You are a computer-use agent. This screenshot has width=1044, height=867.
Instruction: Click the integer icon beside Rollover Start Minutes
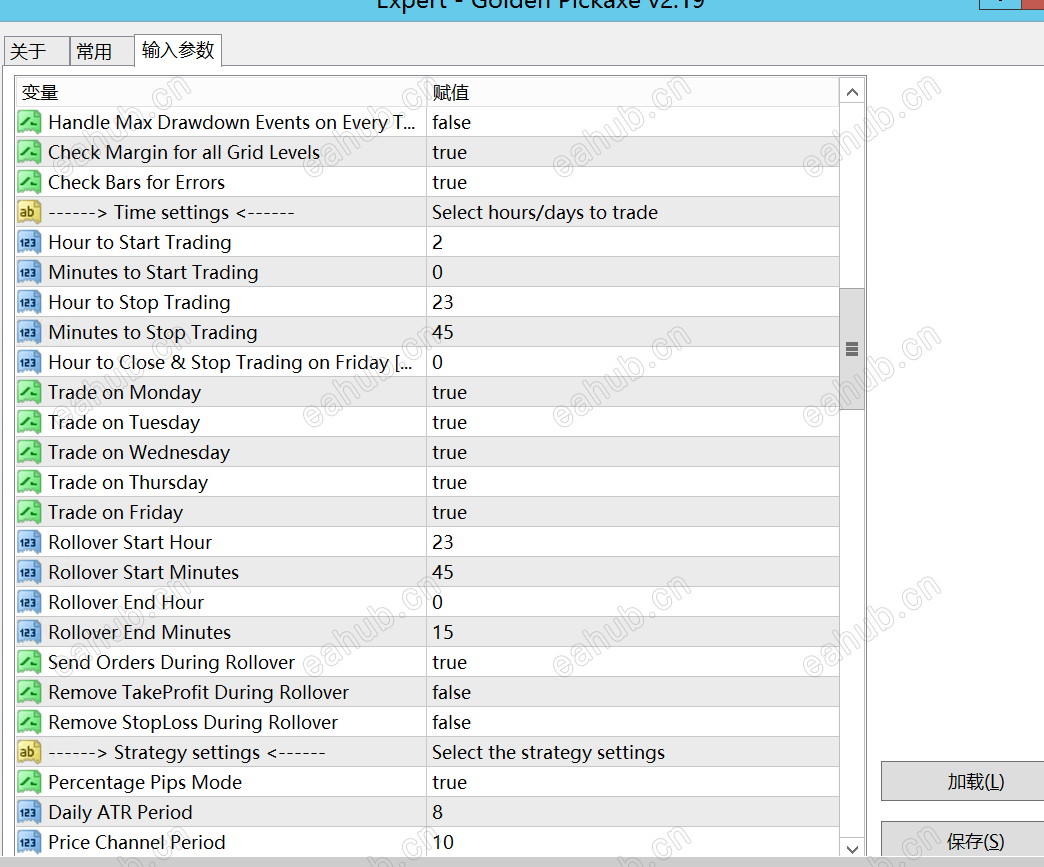pos(29,572)
